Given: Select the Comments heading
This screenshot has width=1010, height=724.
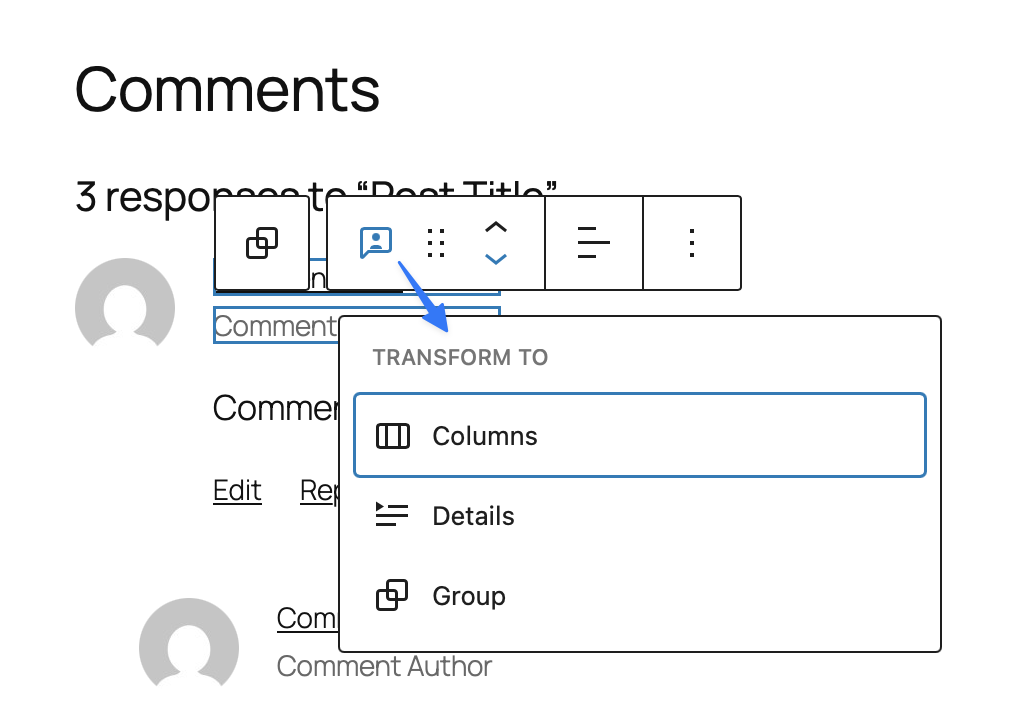Looking at the screenshot, I should [x=227, y=90].
